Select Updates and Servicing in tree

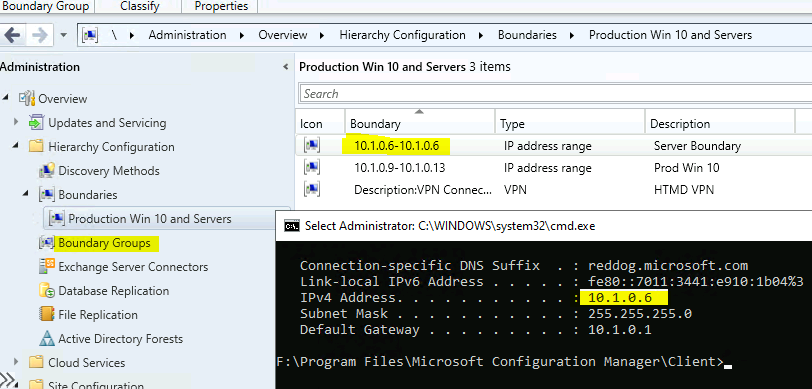point(107,123)
